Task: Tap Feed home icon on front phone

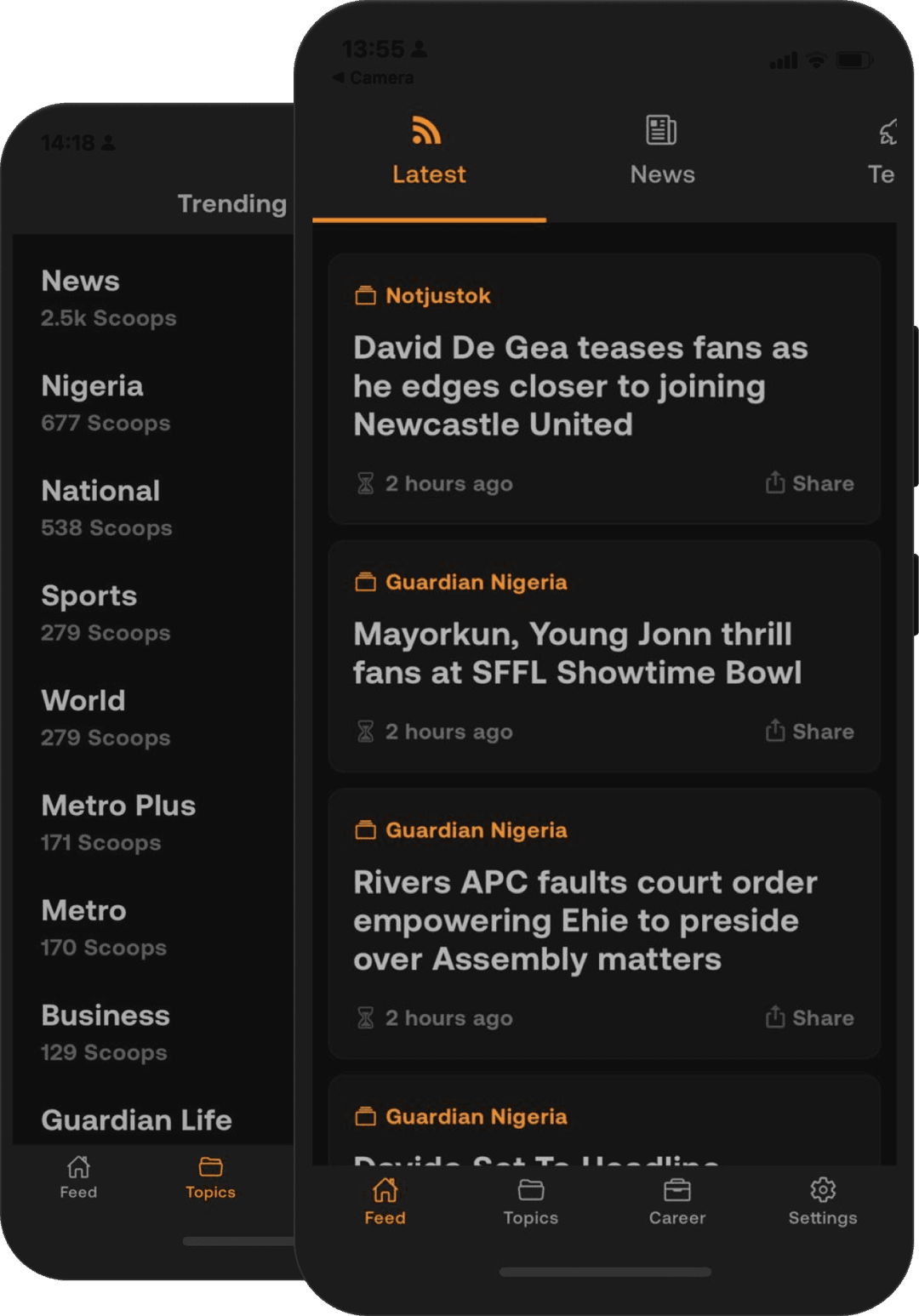Action: (x=385, y=1189)
